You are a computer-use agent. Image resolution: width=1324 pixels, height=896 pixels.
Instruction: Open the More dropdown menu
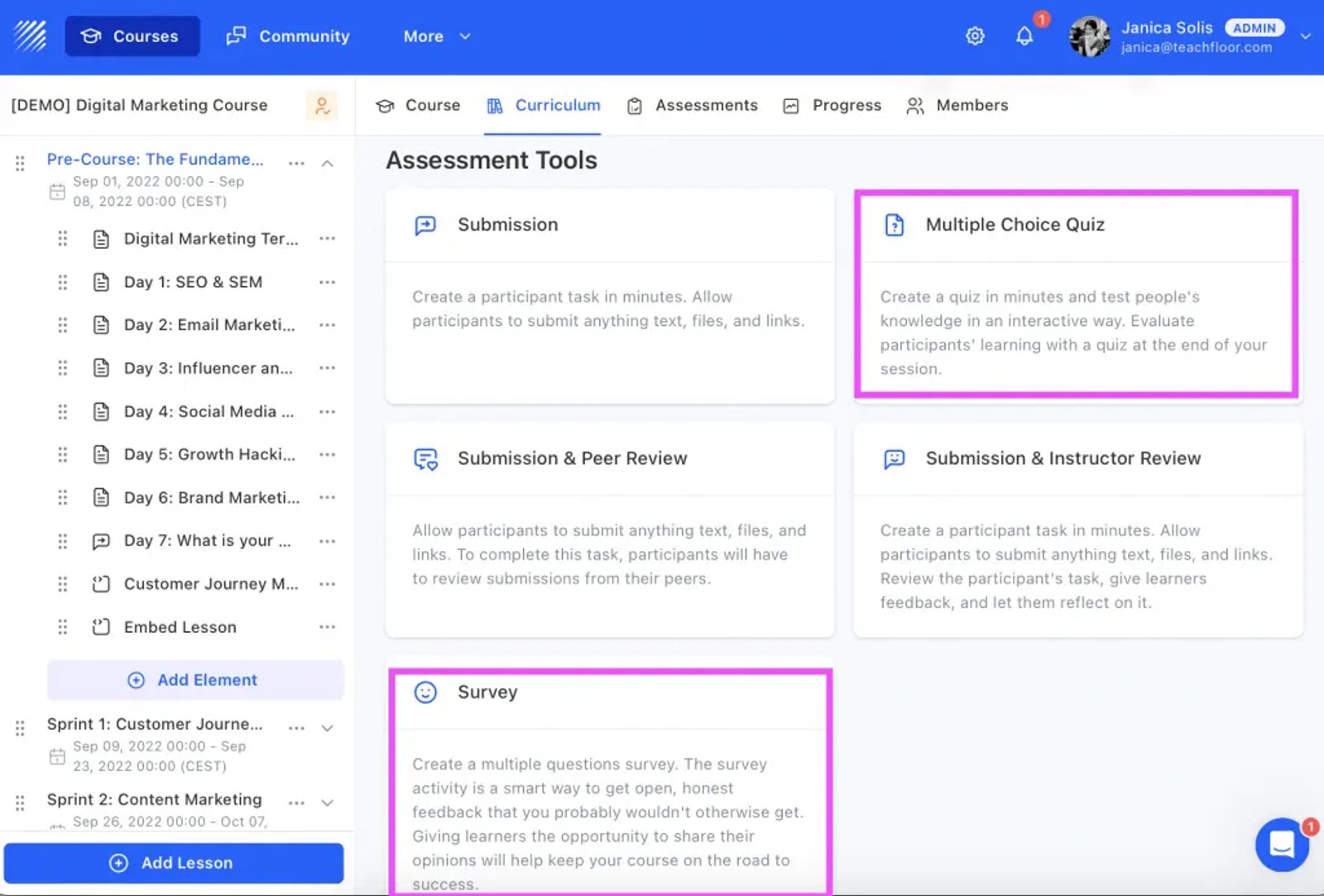click(x=437, y=36)
